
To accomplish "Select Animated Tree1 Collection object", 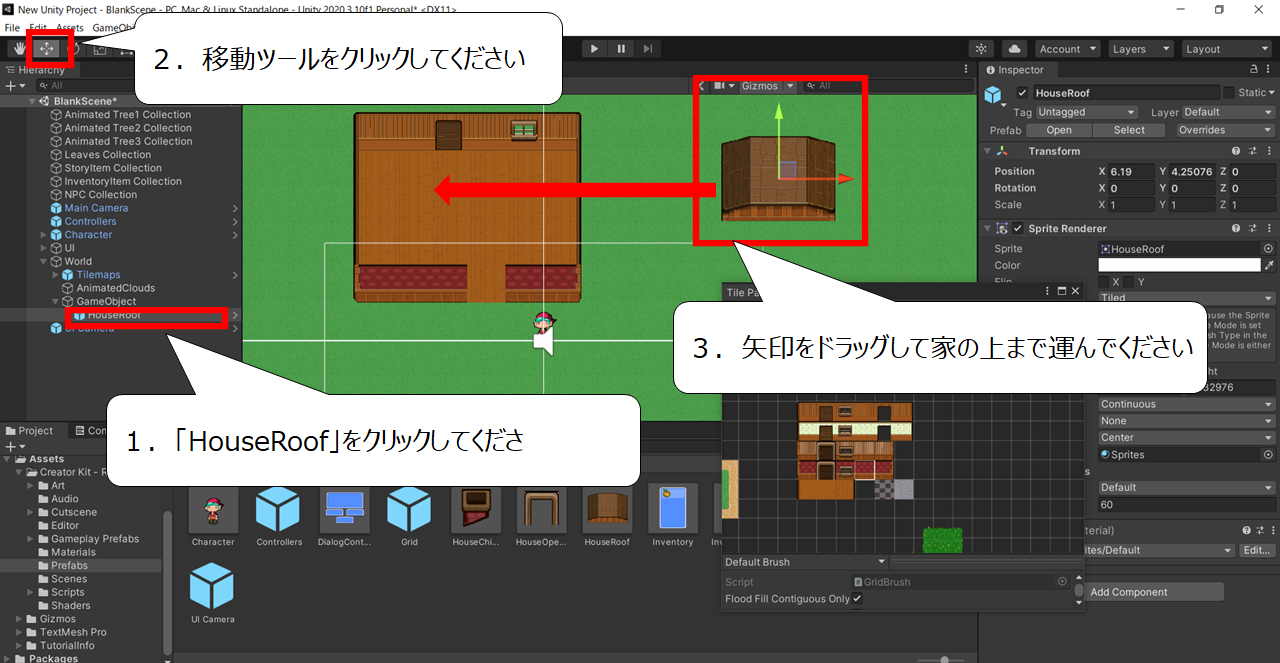I will click(x=128, y=115).
